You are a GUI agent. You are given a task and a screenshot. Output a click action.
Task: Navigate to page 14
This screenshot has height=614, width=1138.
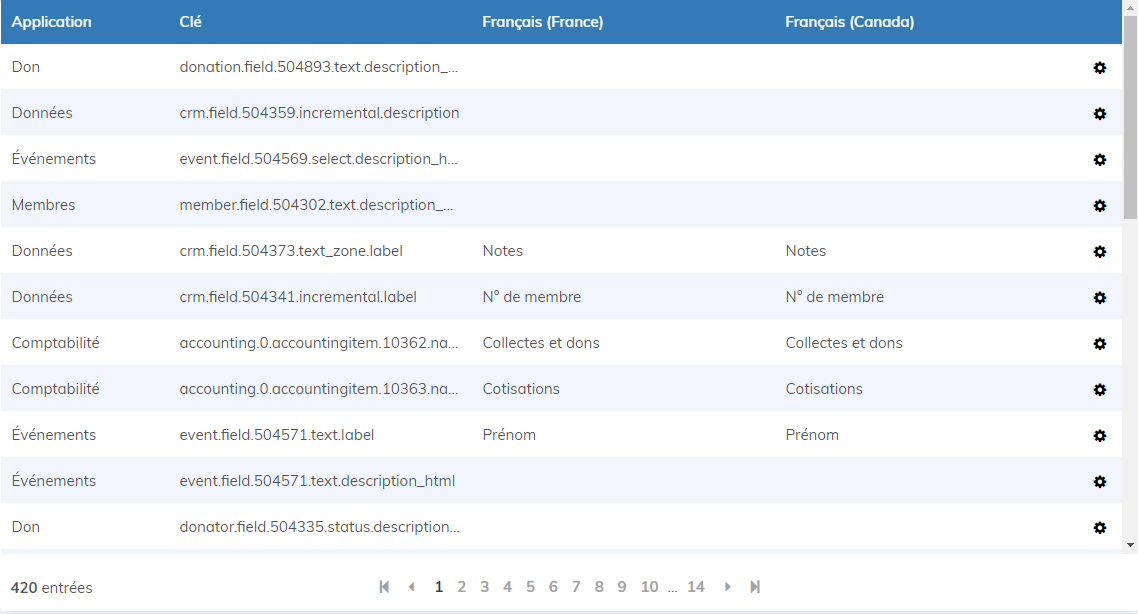tap(695, 587)
